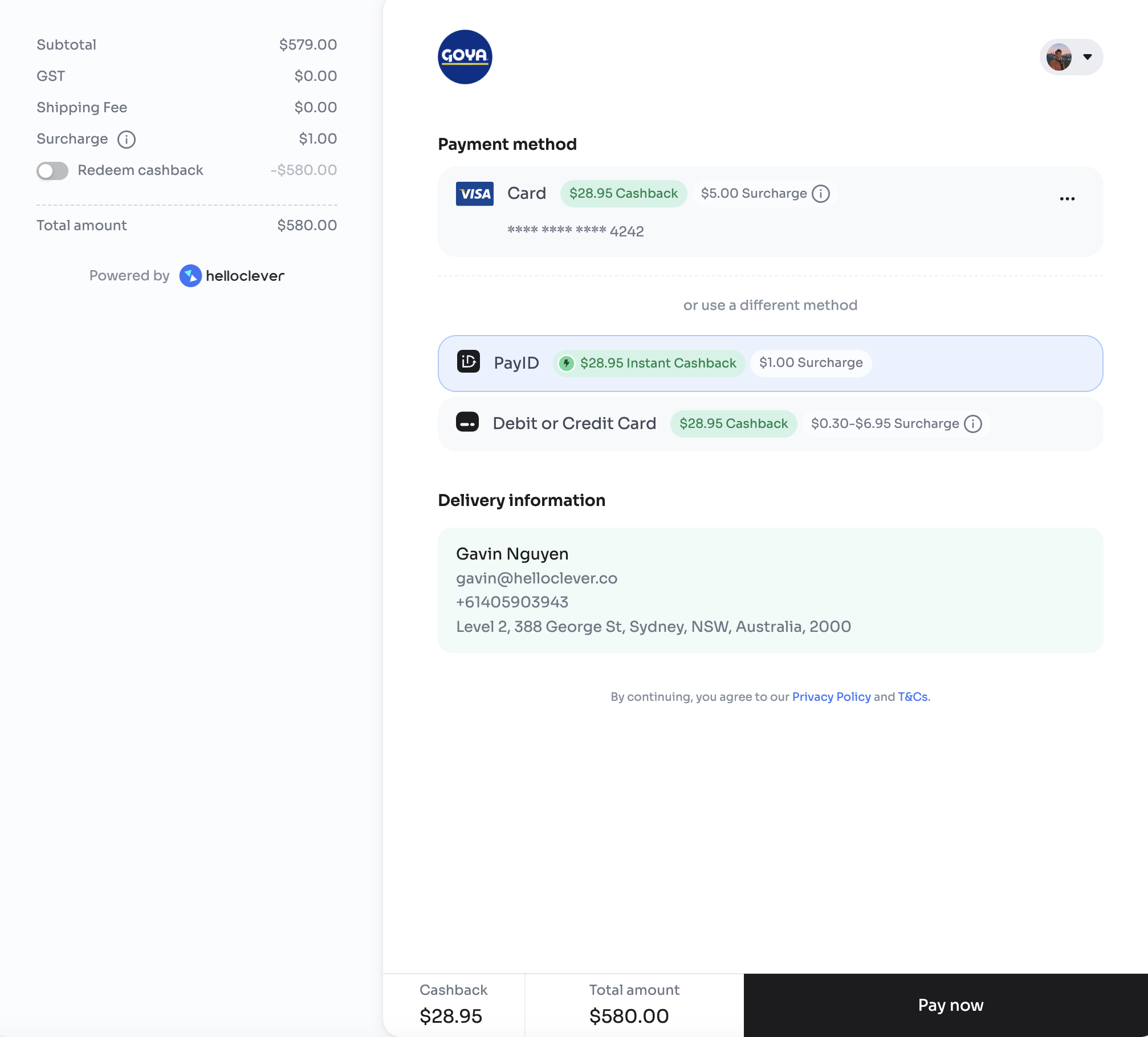Open the Privacy Policy link
The image size is (1148, 1037).
831,697
